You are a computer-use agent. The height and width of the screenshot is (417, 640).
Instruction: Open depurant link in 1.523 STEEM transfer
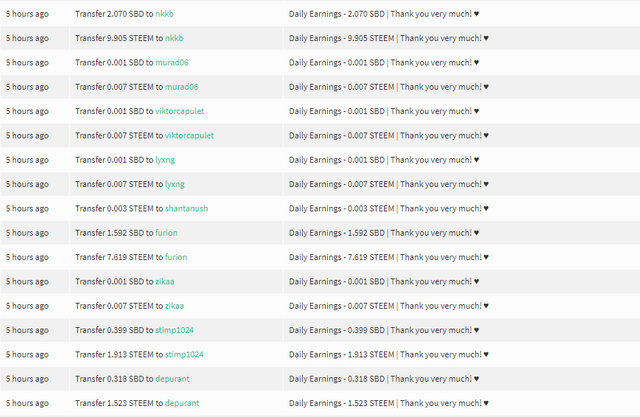[x=182, y=403]
